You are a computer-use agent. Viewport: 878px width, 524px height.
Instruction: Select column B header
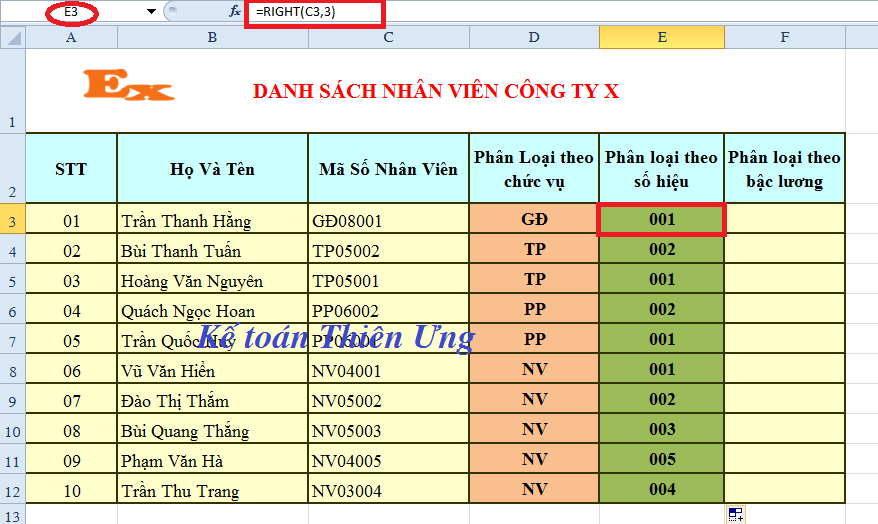tap(212, 38)
